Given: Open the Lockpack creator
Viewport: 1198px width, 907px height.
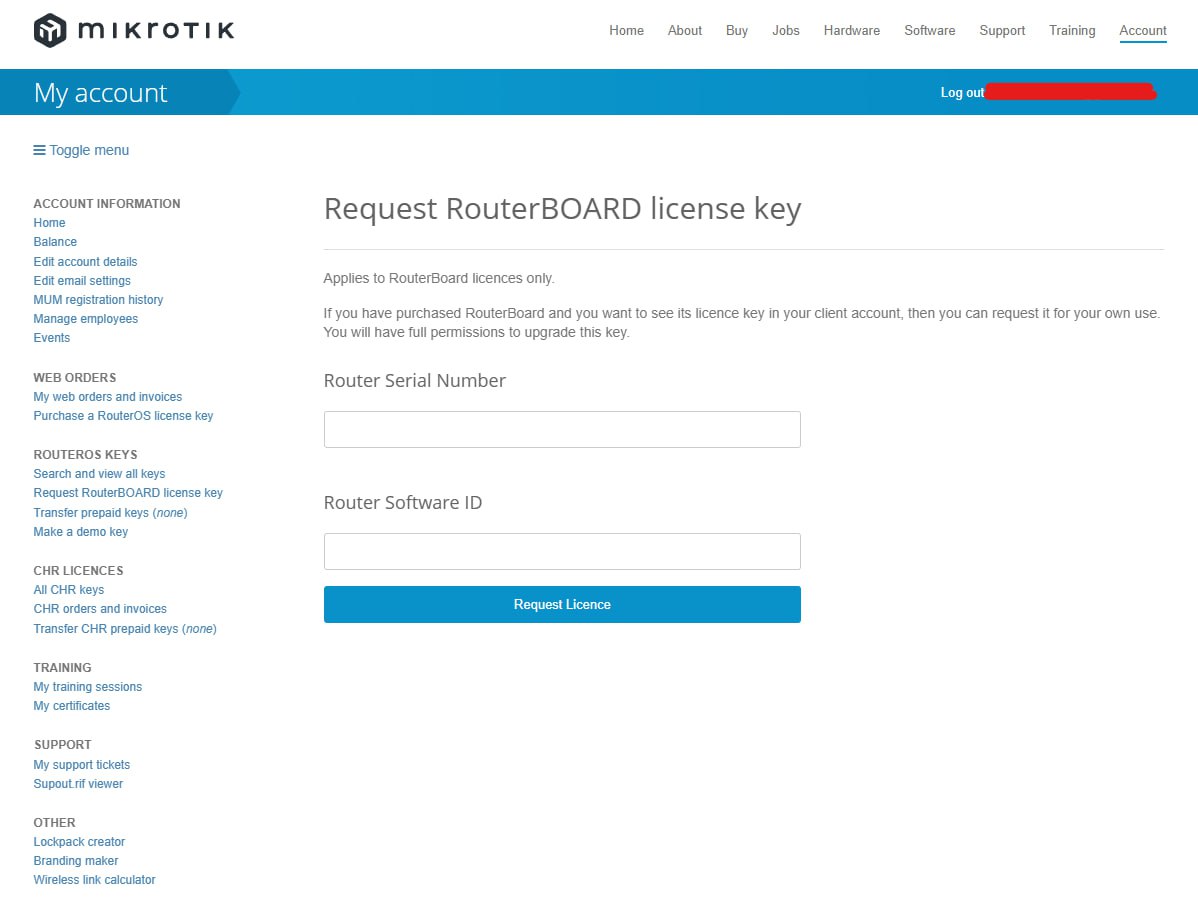Looking at the screenshot, I should click(x=79, y=842).
